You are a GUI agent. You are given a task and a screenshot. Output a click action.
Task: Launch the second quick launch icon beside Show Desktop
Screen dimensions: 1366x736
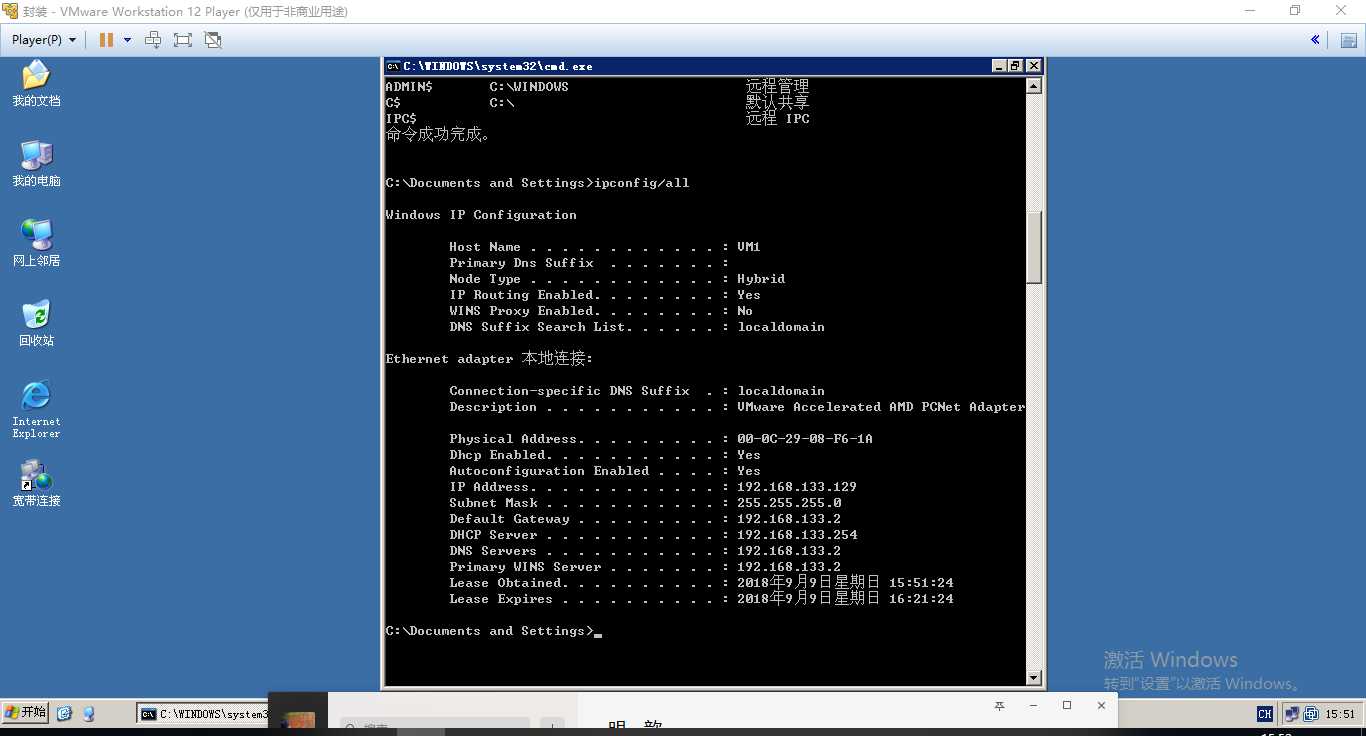pyautogui.click(x=88, y=714)
